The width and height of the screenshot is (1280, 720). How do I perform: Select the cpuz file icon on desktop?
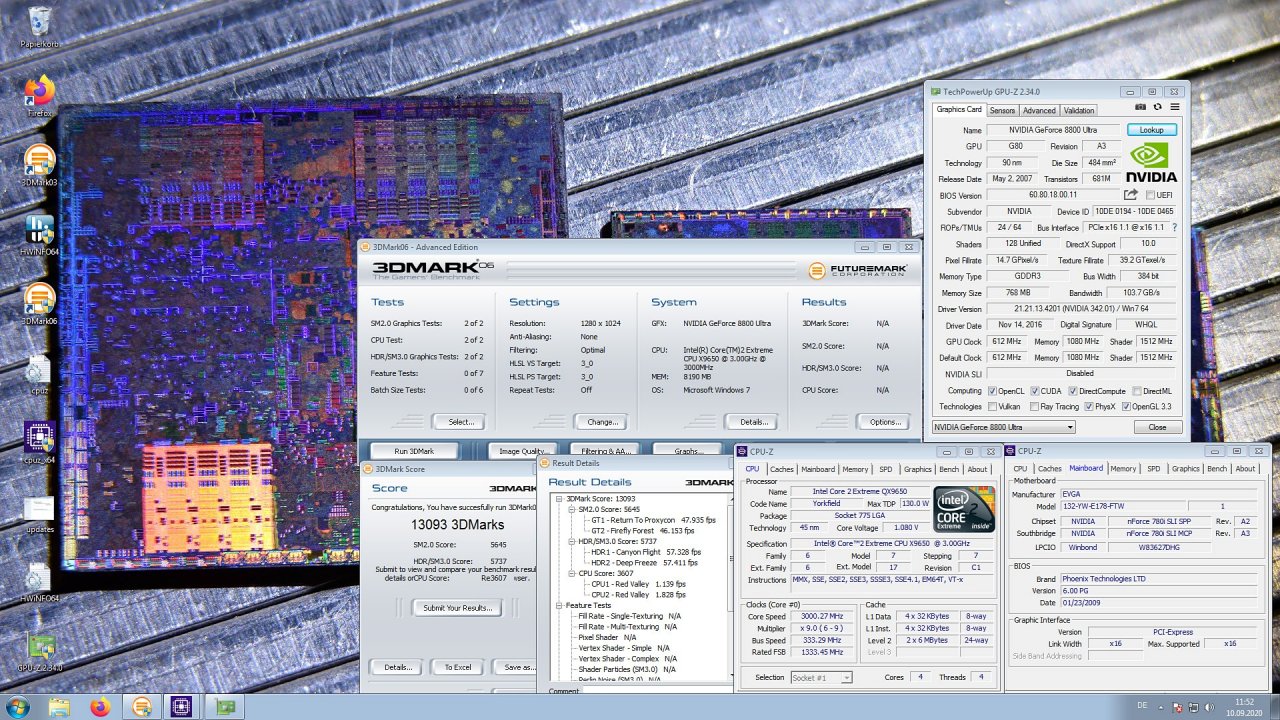click(40, 372)
